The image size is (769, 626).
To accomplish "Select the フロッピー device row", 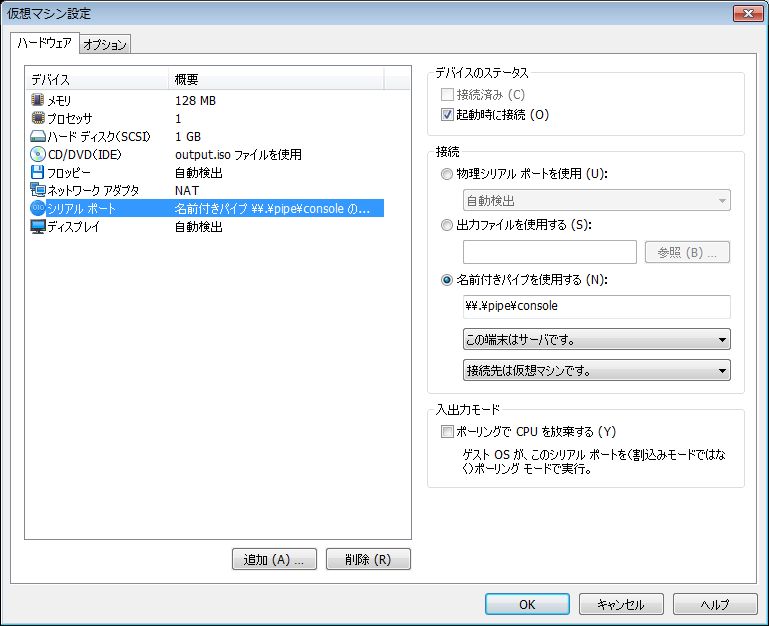I will (206, 172).
